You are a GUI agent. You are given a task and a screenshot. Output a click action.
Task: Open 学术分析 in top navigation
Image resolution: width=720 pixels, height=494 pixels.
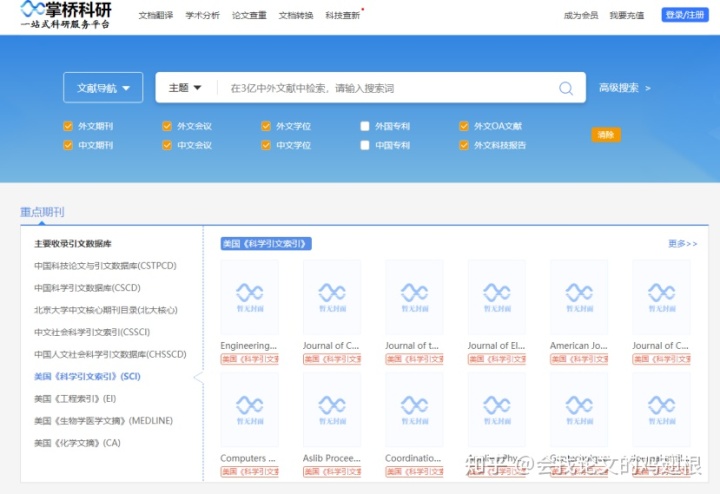(x=202, y=15)
